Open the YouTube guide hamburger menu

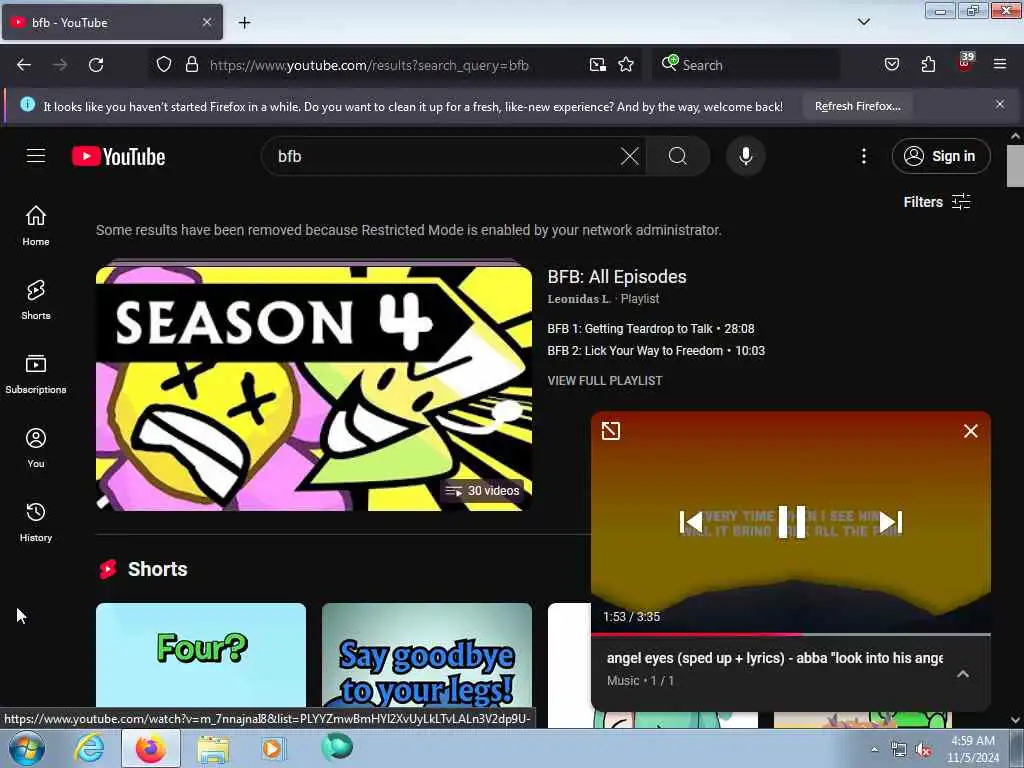tap(36, 156)
